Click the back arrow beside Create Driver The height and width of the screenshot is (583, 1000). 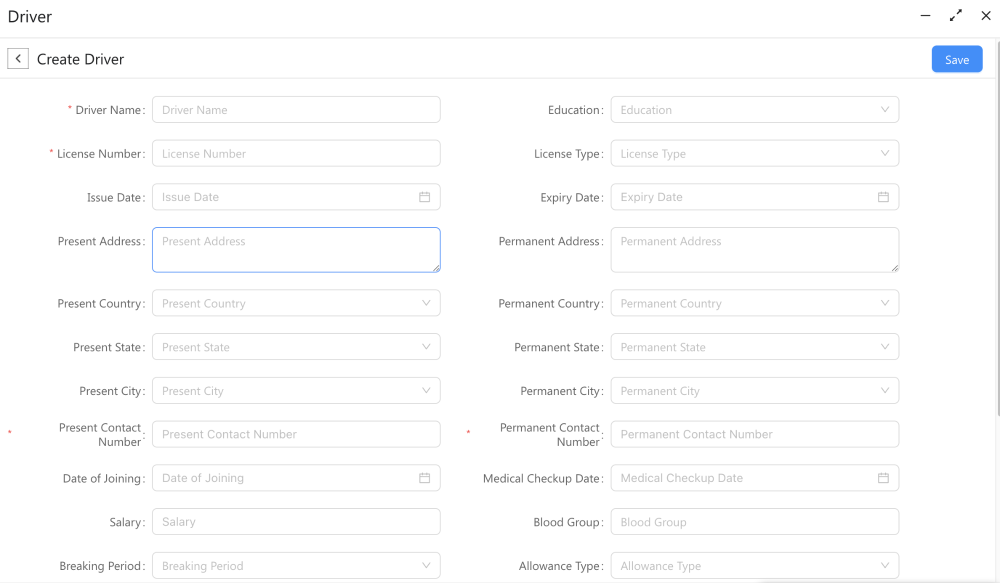pyautogui.click(x=18, y=59)
